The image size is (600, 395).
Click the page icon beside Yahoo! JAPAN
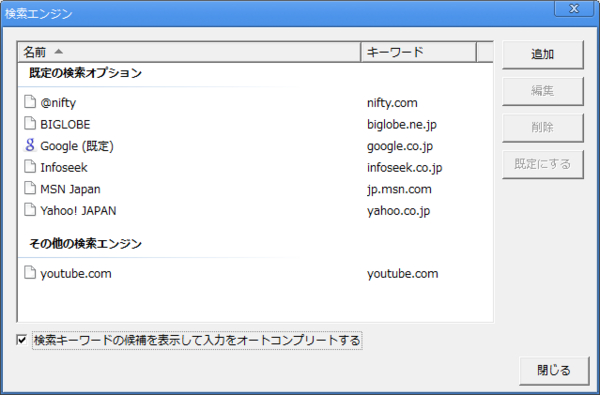30,210
